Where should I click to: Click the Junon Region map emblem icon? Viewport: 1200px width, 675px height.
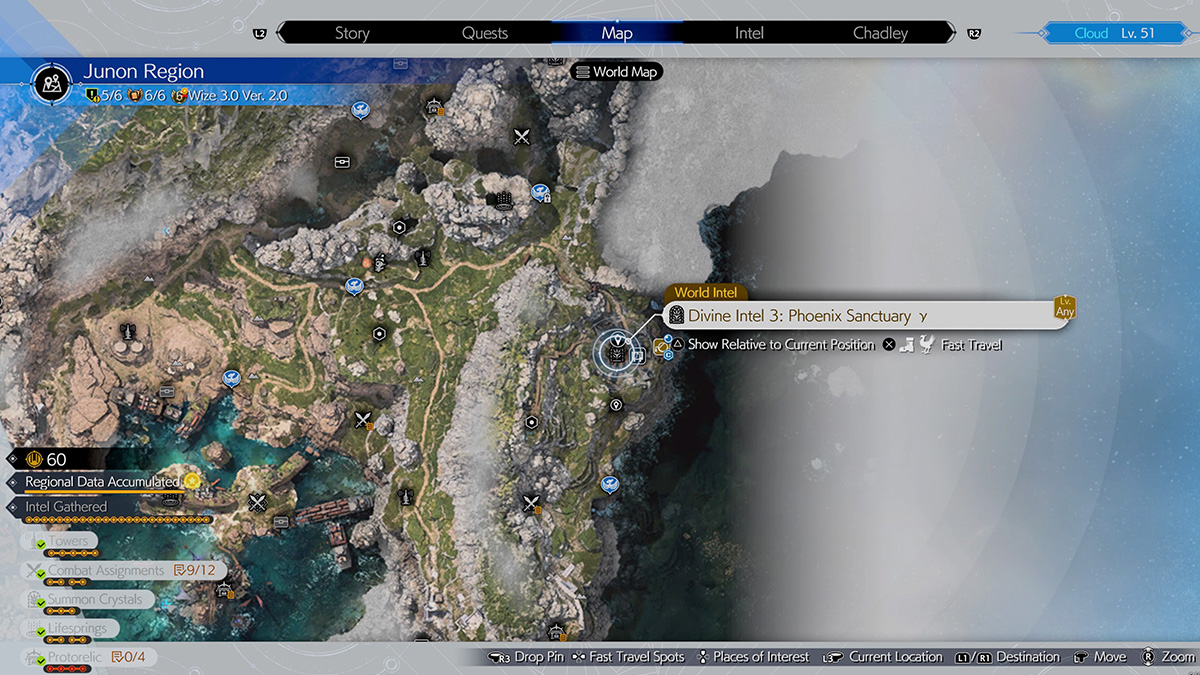pyautogui.click(x=47, y=83)
